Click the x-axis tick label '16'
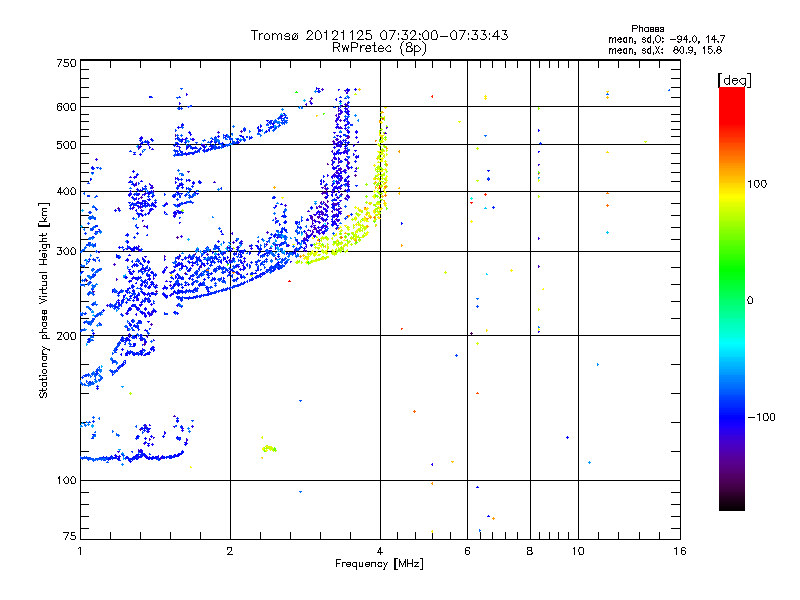 pos(680,551)
